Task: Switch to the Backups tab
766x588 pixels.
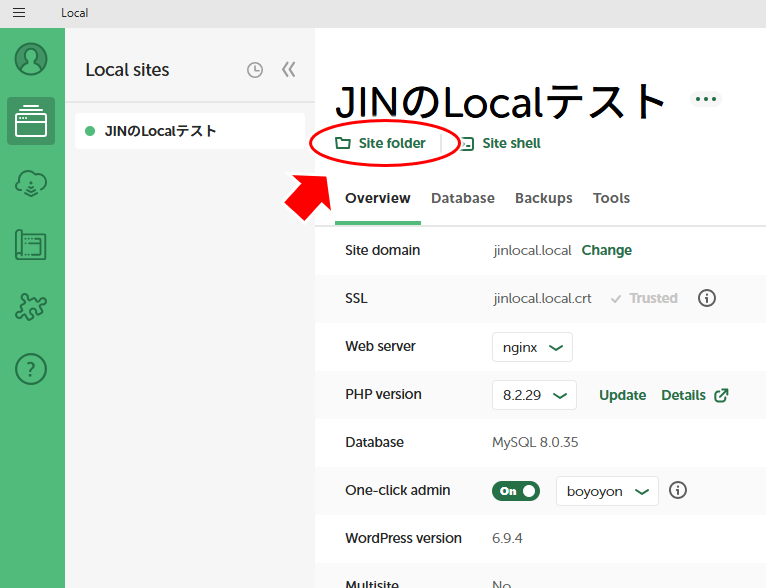Action: [543, 198]
